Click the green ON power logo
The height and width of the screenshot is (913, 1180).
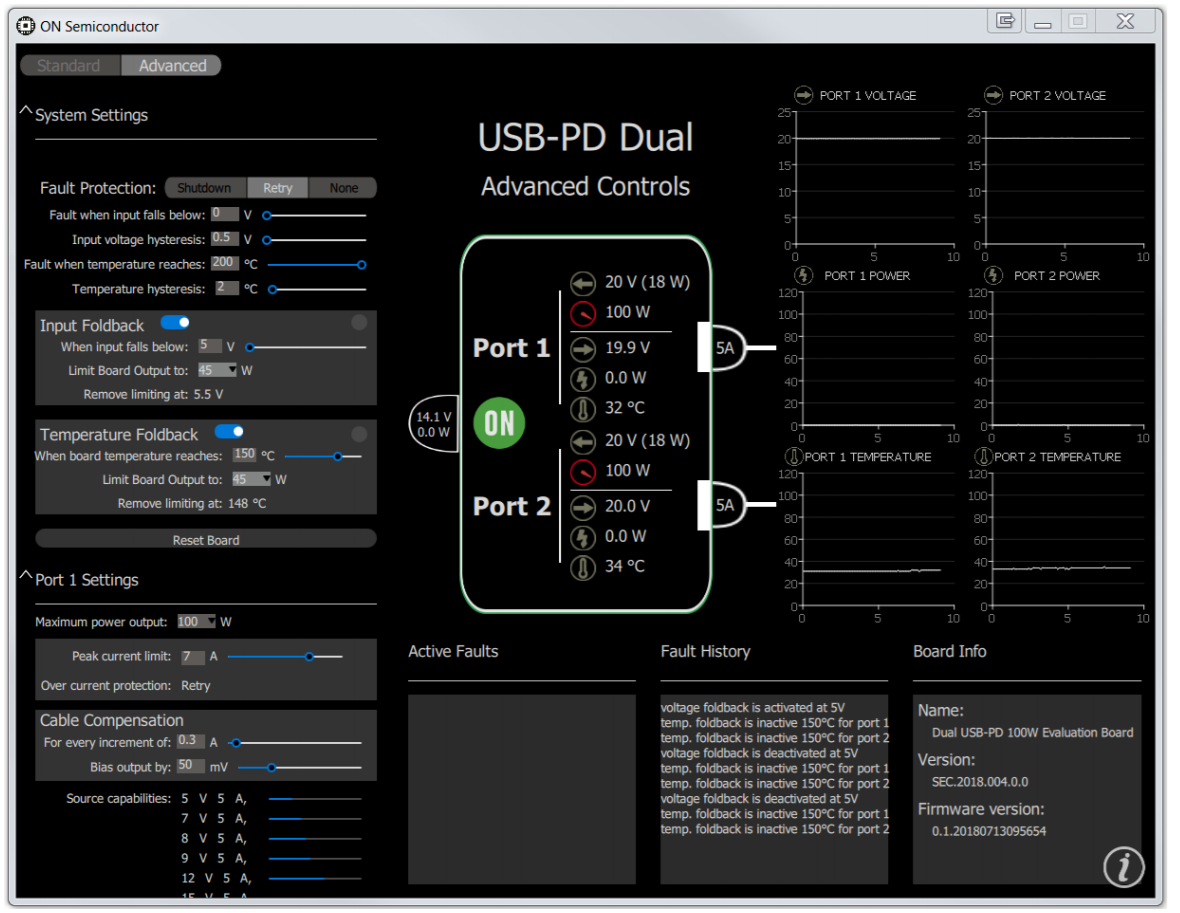[x=499, y=423]
